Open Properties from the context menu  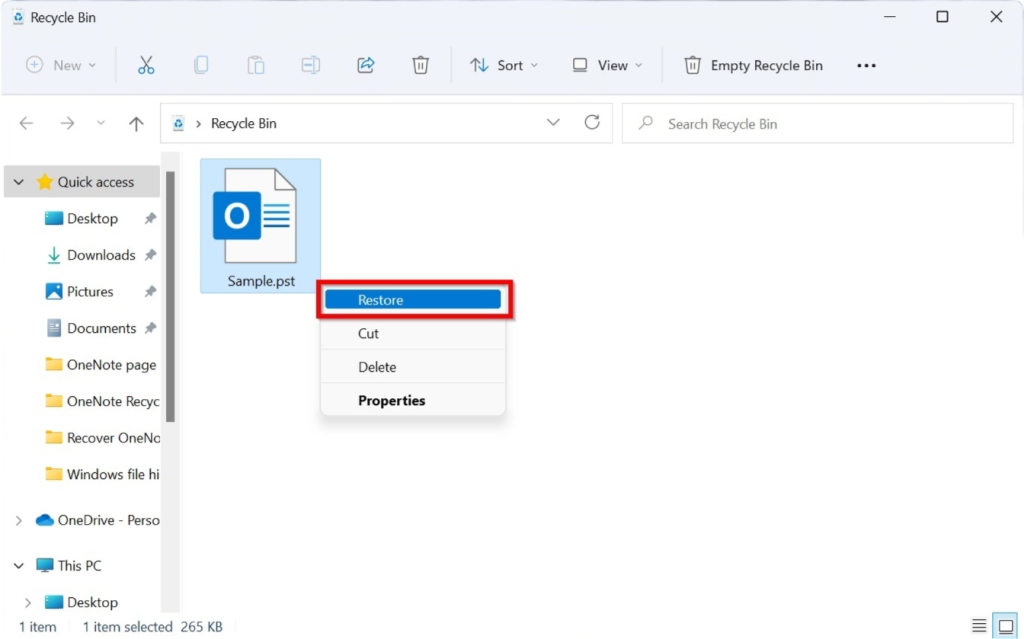(391, 400)
